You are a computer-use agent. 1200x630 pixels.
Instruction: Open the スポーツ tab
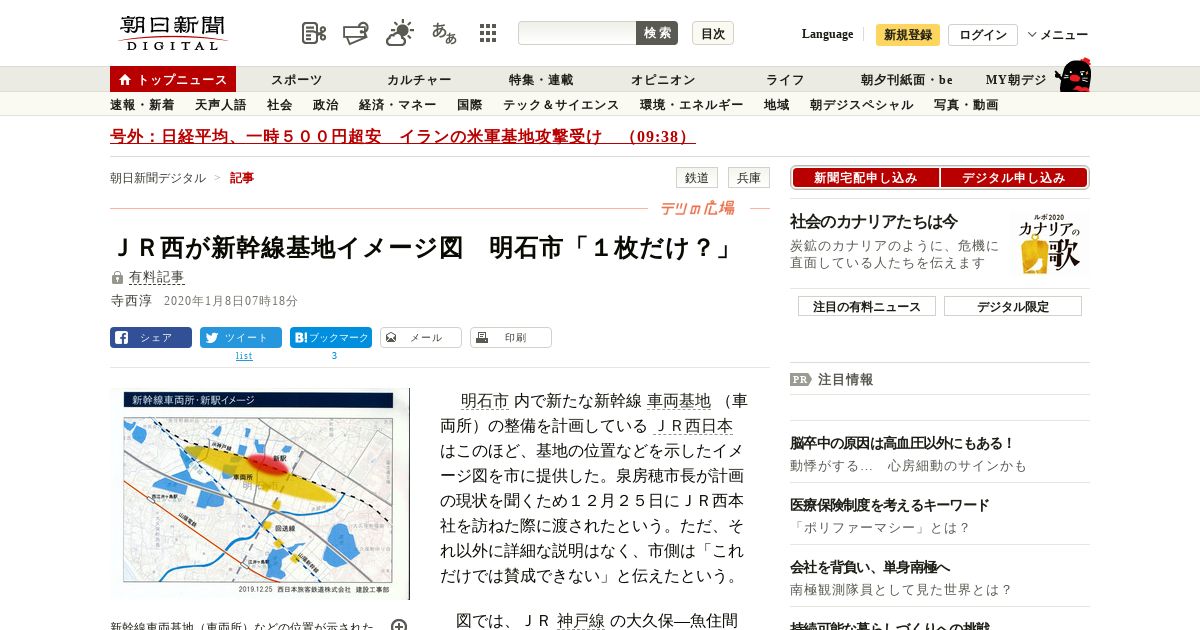pyautogui.click(x=297, y=80)
